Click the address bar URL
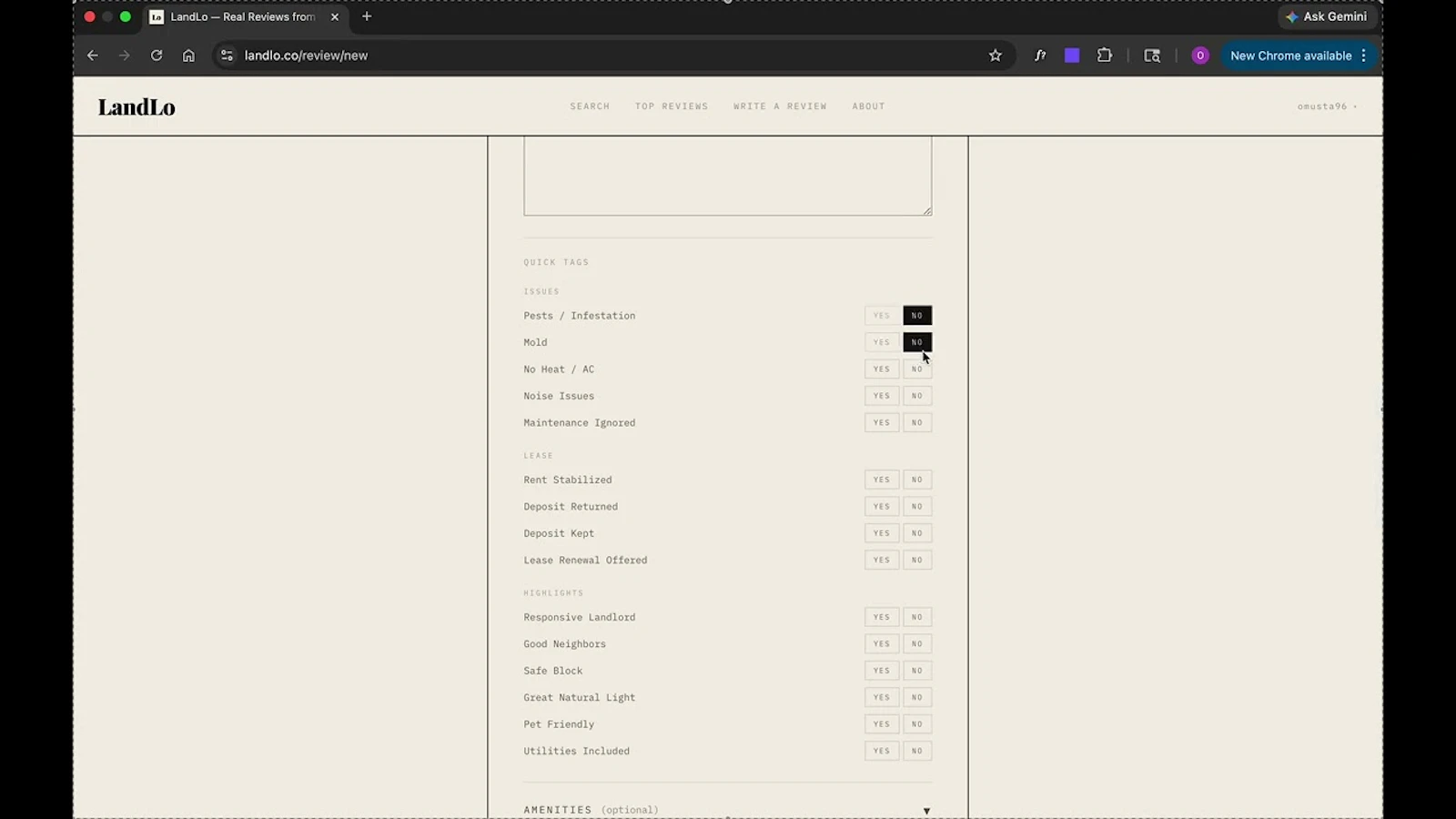 (306, 56)
